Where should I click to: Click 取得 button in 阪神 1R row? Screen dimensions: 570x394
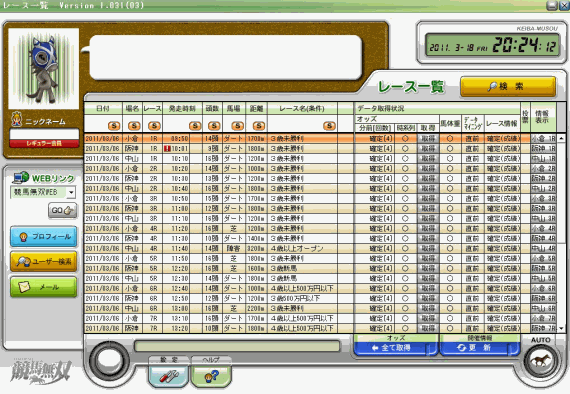click(428, 148)
